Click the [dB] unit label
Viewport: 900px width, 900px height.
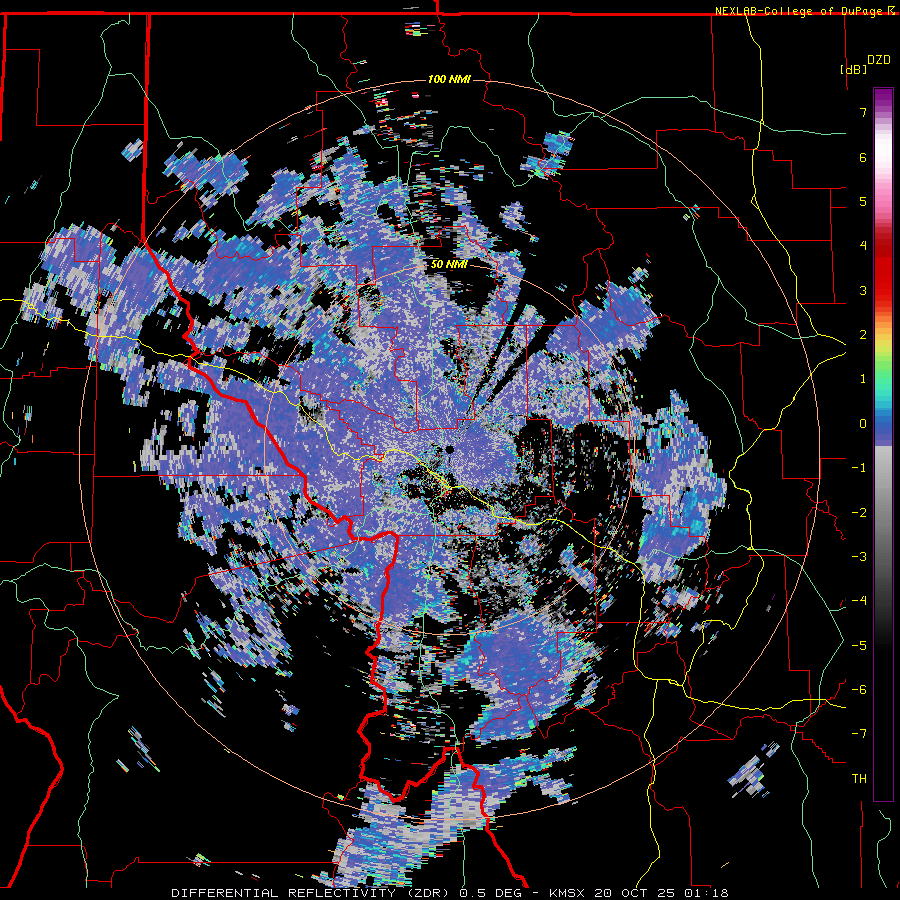point(854,69)
